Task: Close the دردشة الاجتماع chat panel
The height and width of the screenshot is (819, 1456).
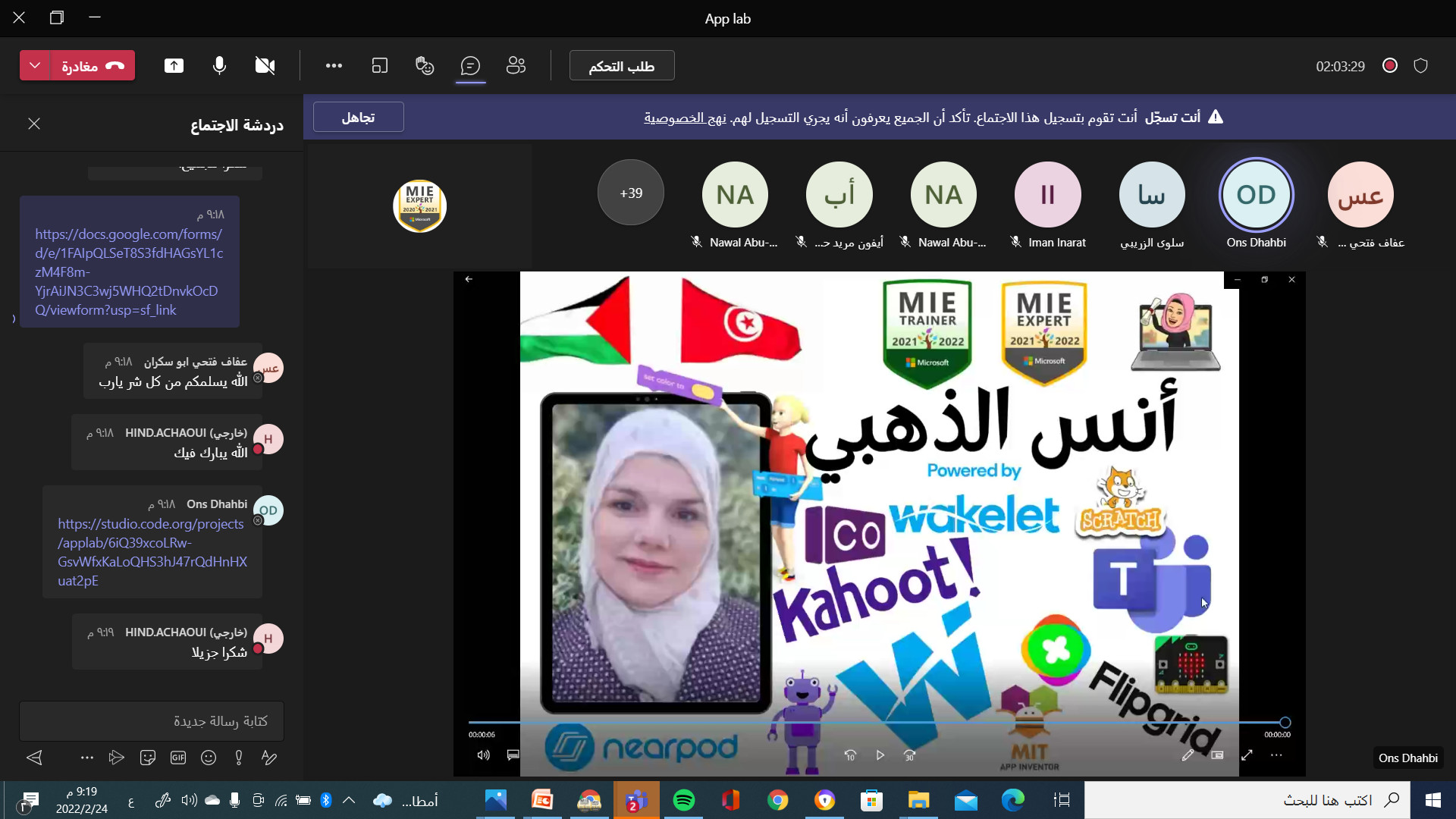Action: (34, 124)
